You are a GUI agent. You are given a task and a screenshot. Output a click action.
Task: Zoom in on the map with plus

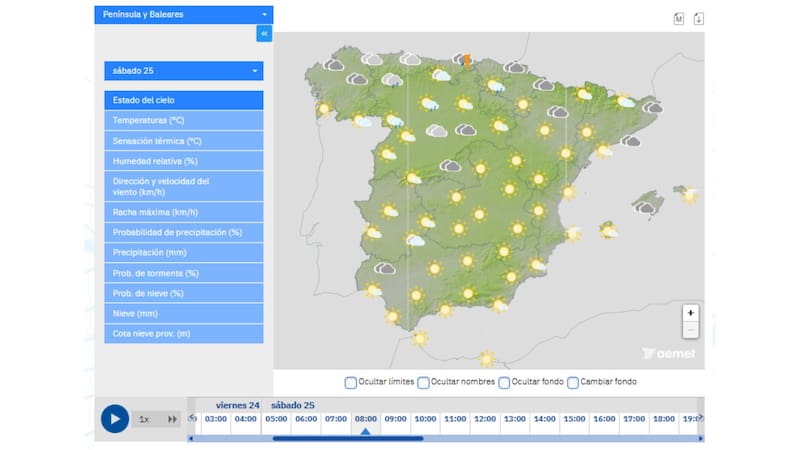(x=690, y=313)
